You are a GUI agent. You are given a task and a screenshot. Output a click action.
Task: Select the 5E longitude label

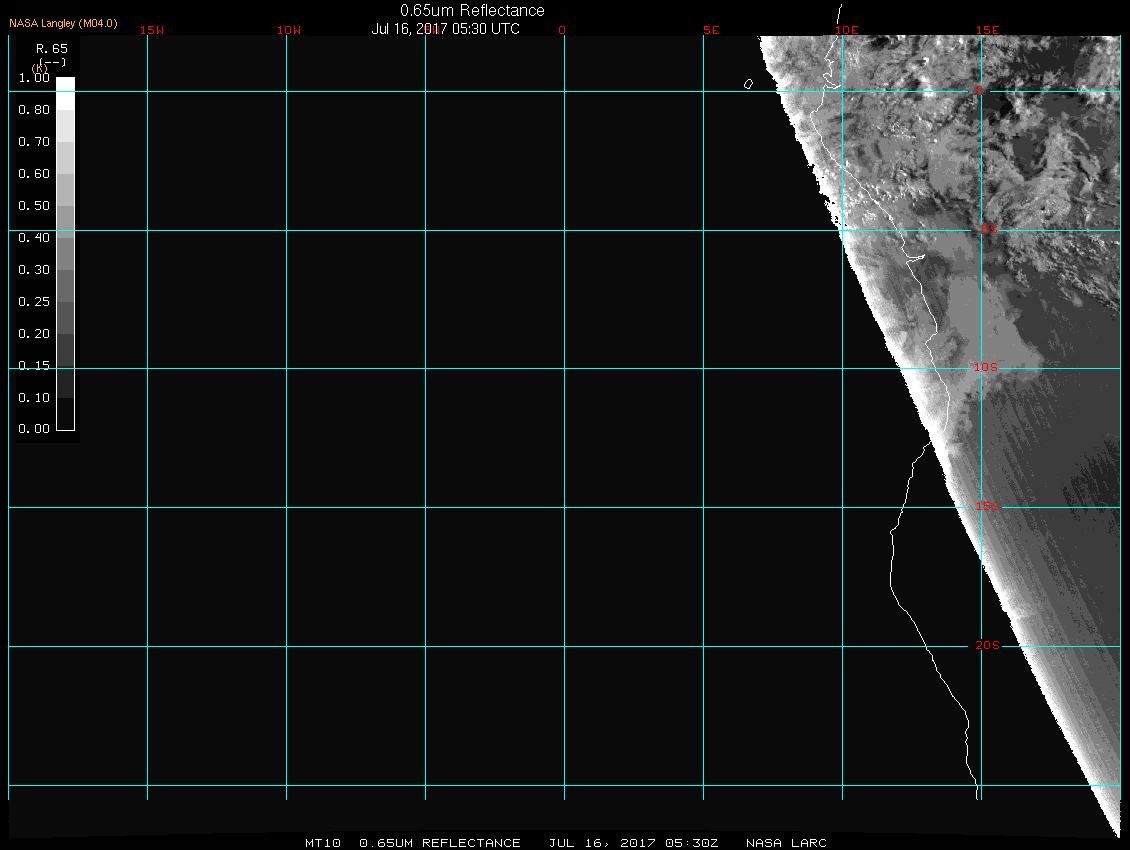point(711,30)
